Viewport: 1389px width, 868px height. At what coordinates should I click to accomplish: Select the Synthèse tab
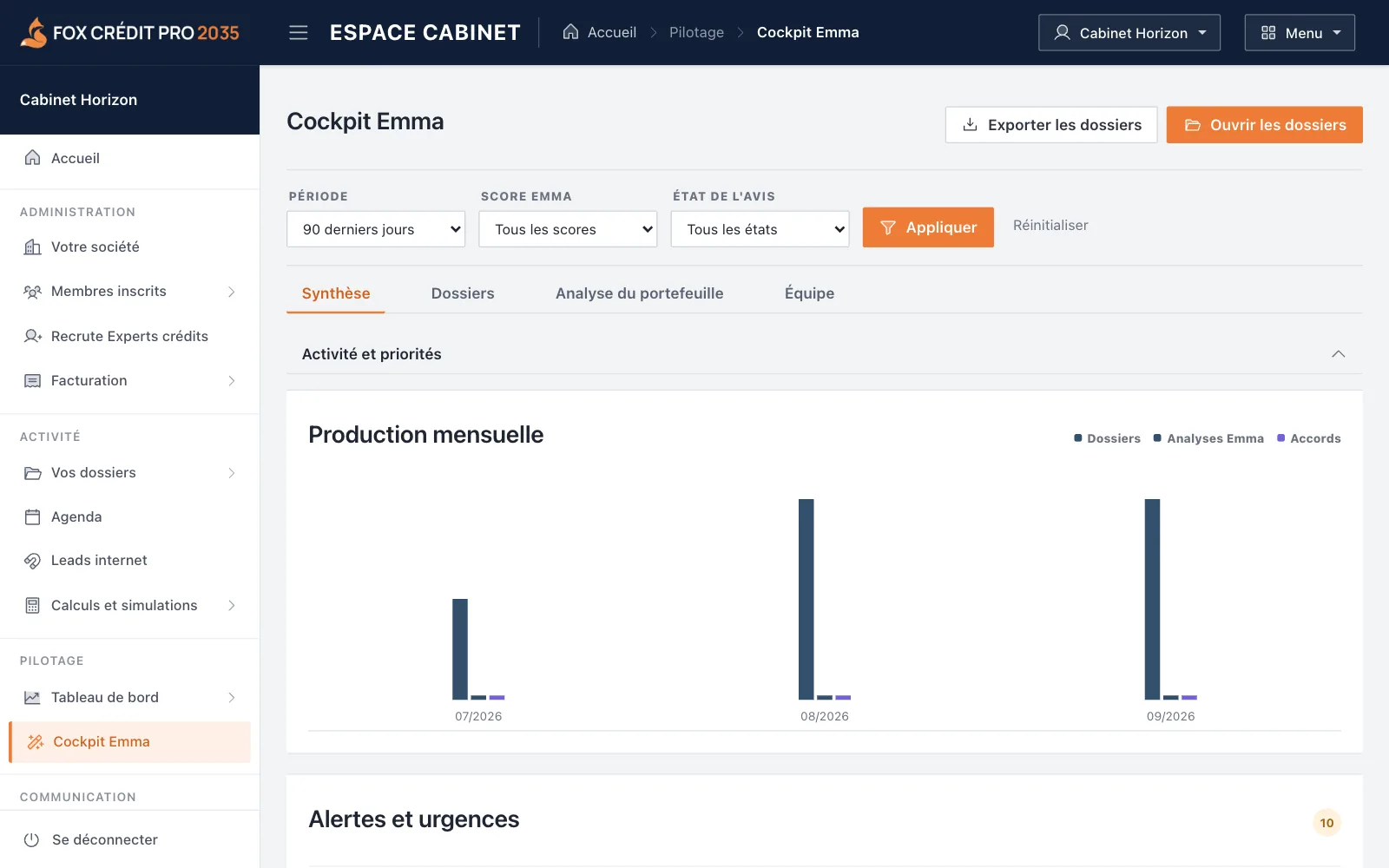pos(336,293)
